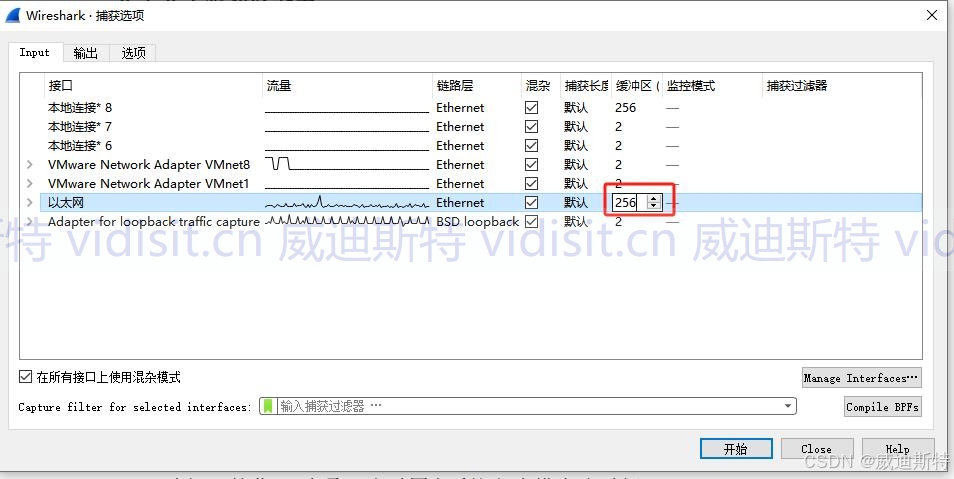
Task: Sort by the 接口 column header
Action: tap(154, 86)
